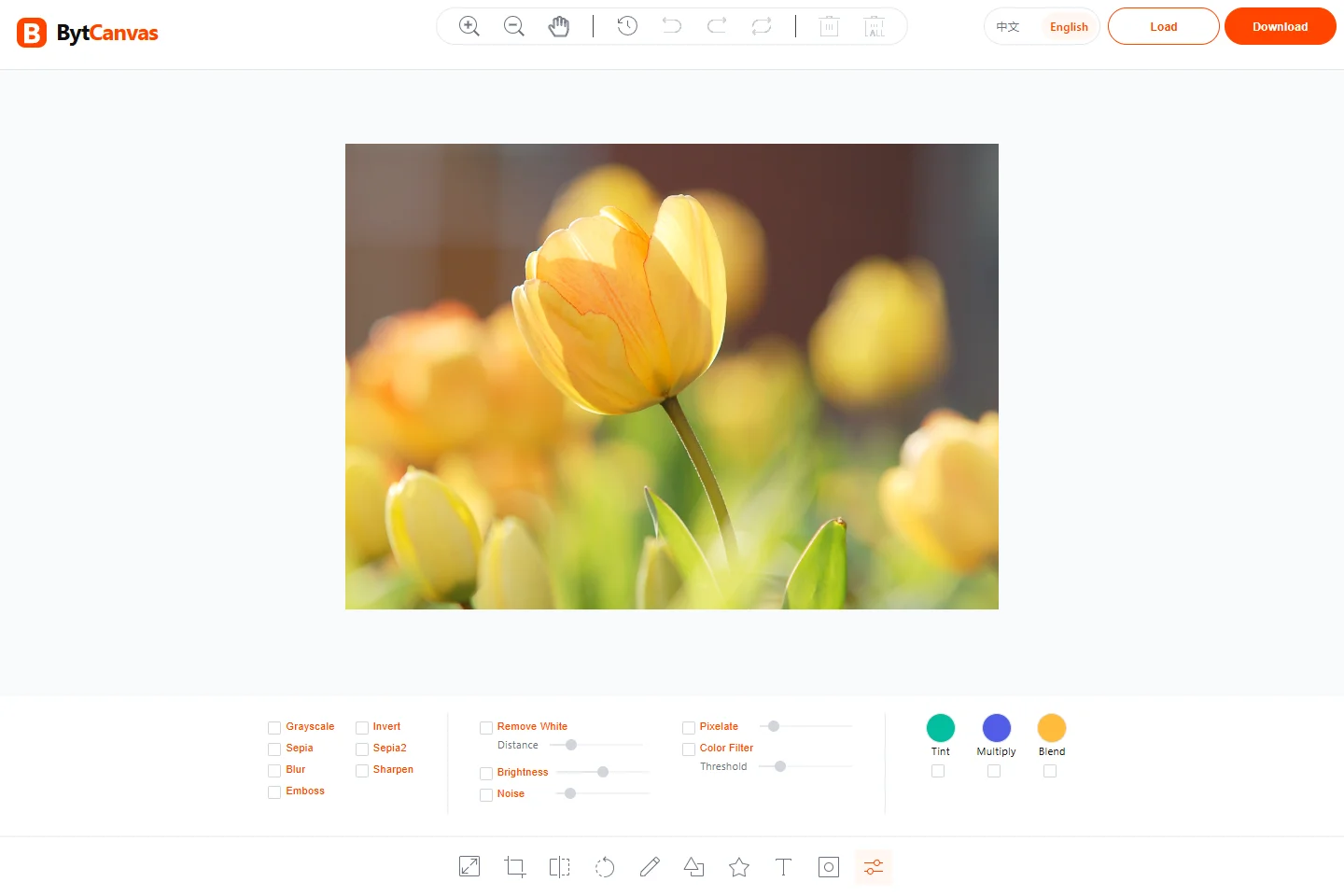Check the box under Blend
1344x896 pixels.
pyautogui.click(x=1050, y=771)
